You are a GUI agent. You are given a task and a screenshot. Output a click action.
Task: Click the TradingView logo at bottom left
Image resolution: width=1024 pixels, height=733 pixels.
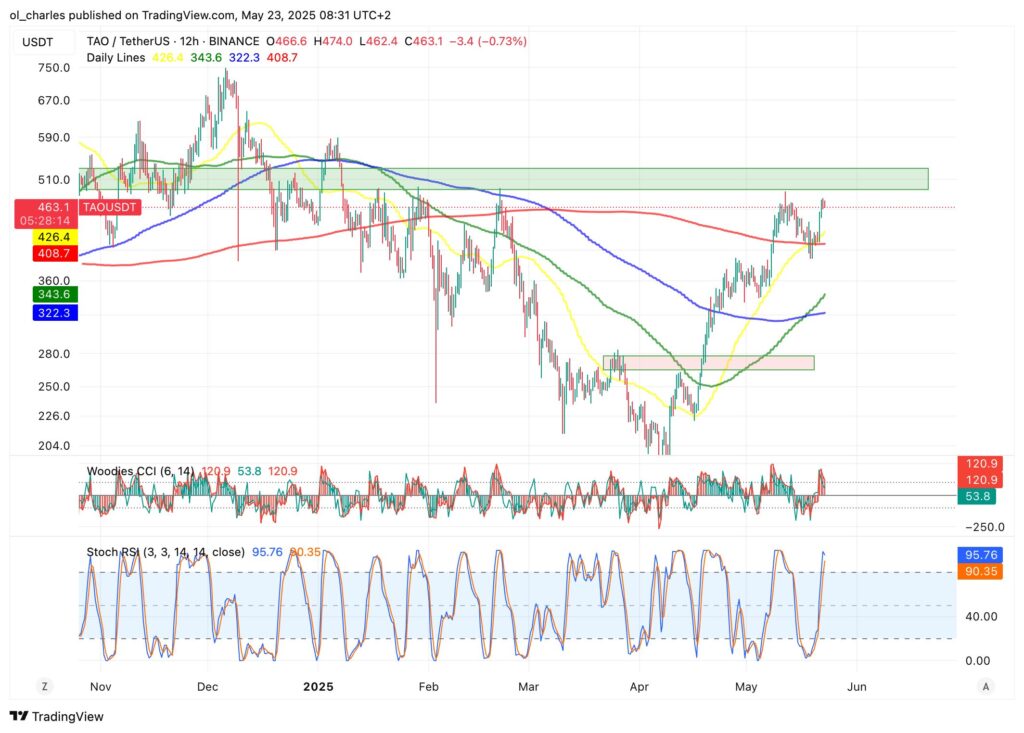[x=57, y=716]
